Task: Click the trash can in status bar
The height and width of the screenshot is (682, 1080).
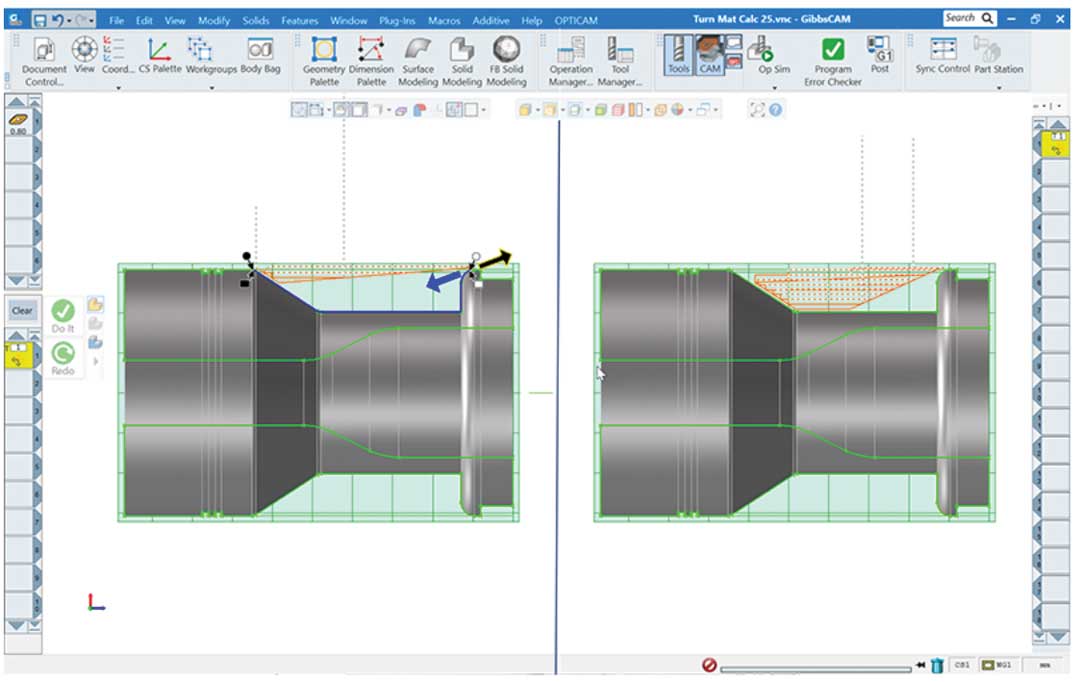Action: 936,665
